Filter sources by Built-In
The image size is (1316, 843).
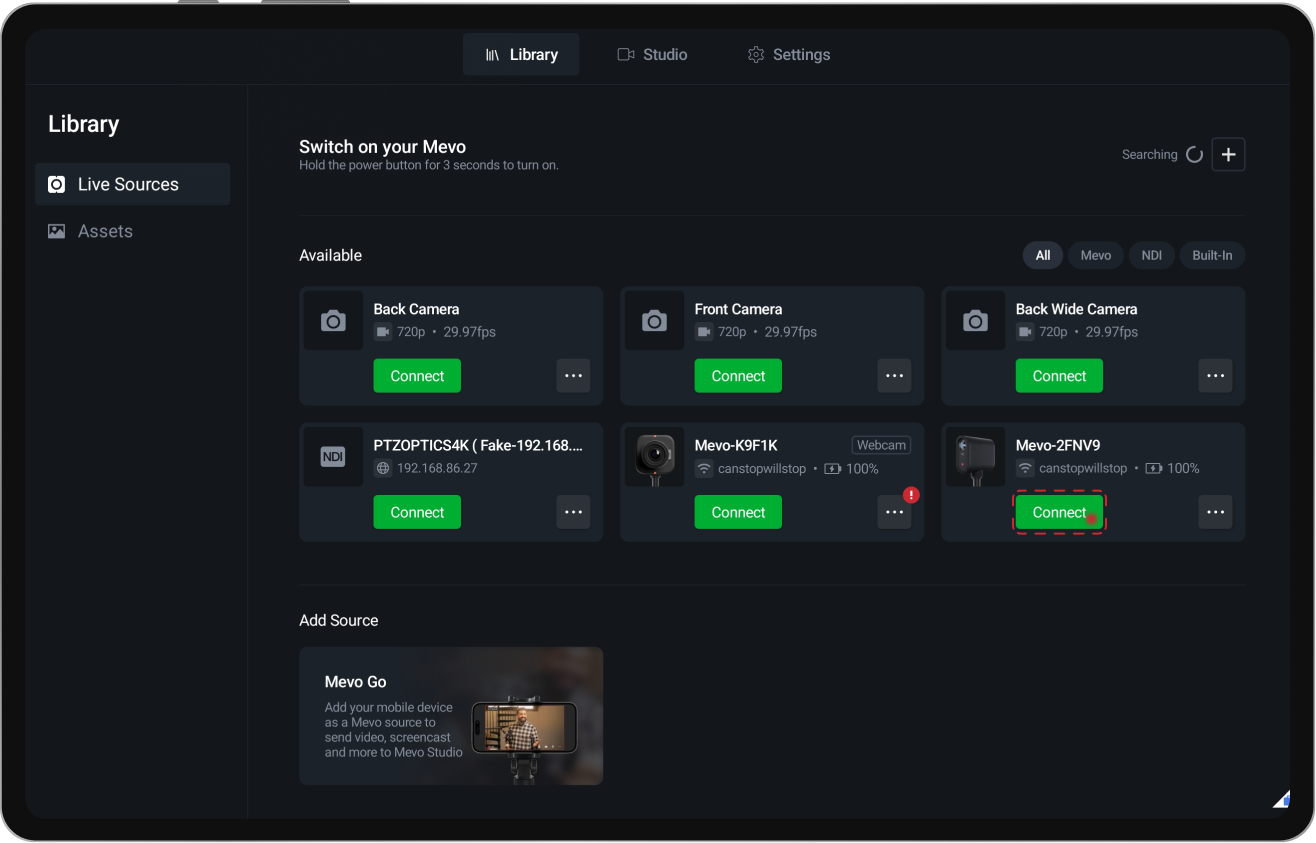click(x=1212, y=255)
